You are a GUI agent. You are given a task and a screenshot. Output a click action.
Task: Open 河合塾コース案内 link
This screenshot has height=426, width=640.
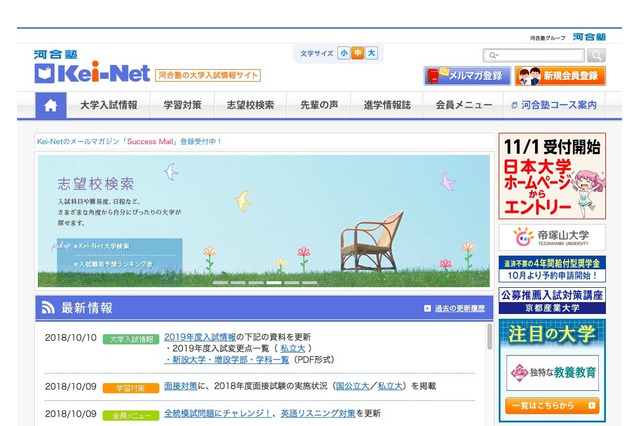tap(554, 105)
